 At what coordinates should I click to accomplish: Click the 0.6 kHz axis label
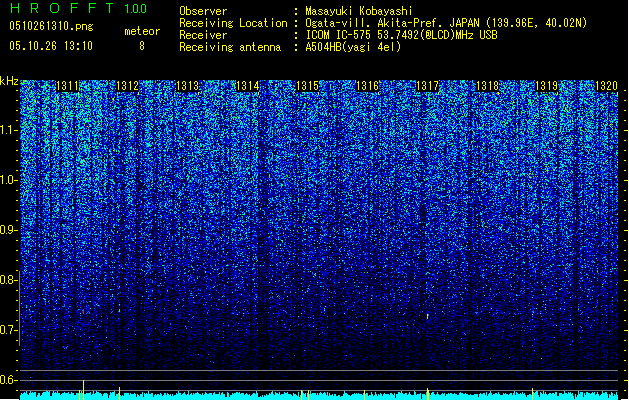(8, 380)
